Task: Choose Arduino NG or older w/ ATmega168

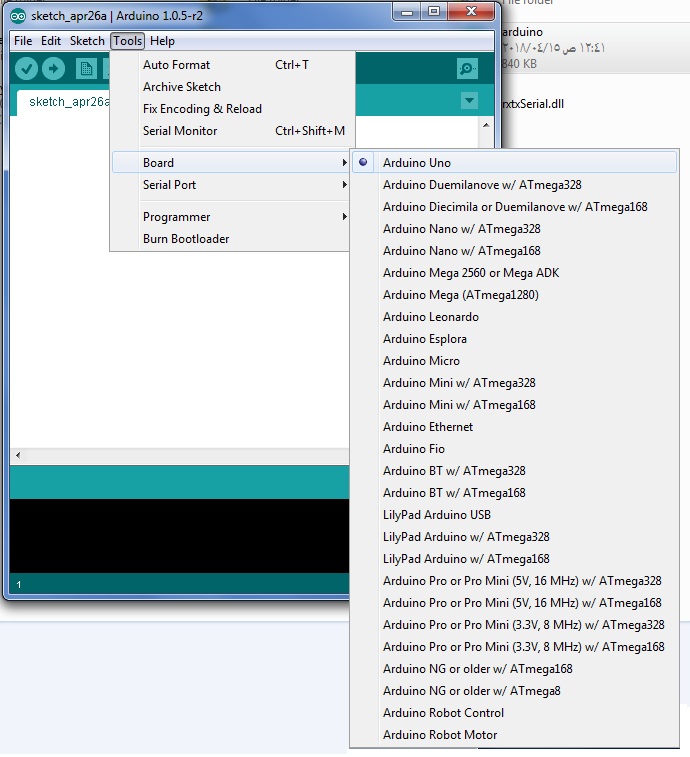Action: (x=514, y=669)
